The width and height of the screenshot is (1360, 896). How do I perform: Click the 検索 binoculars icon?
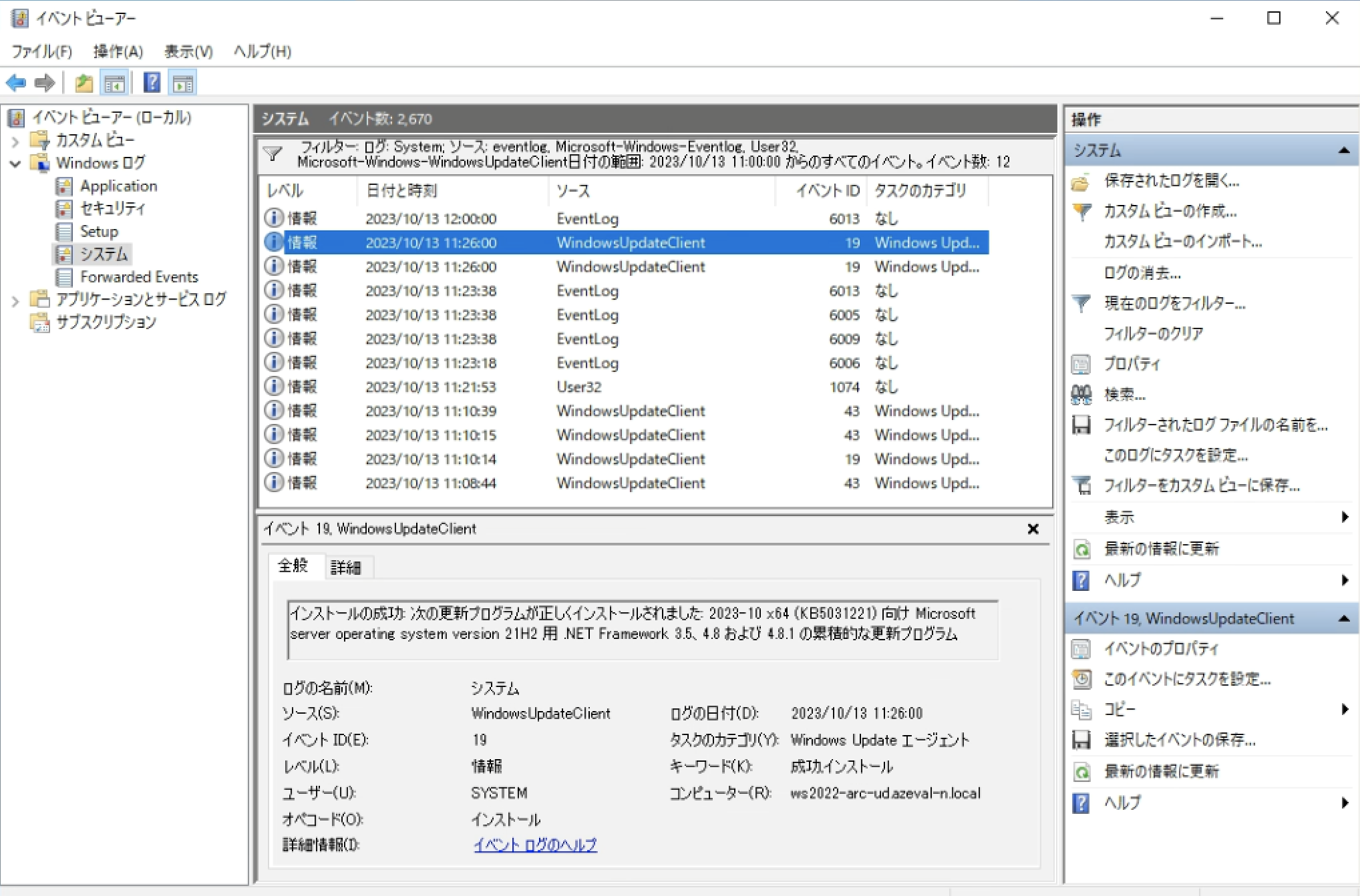(x=1081, y=395)
